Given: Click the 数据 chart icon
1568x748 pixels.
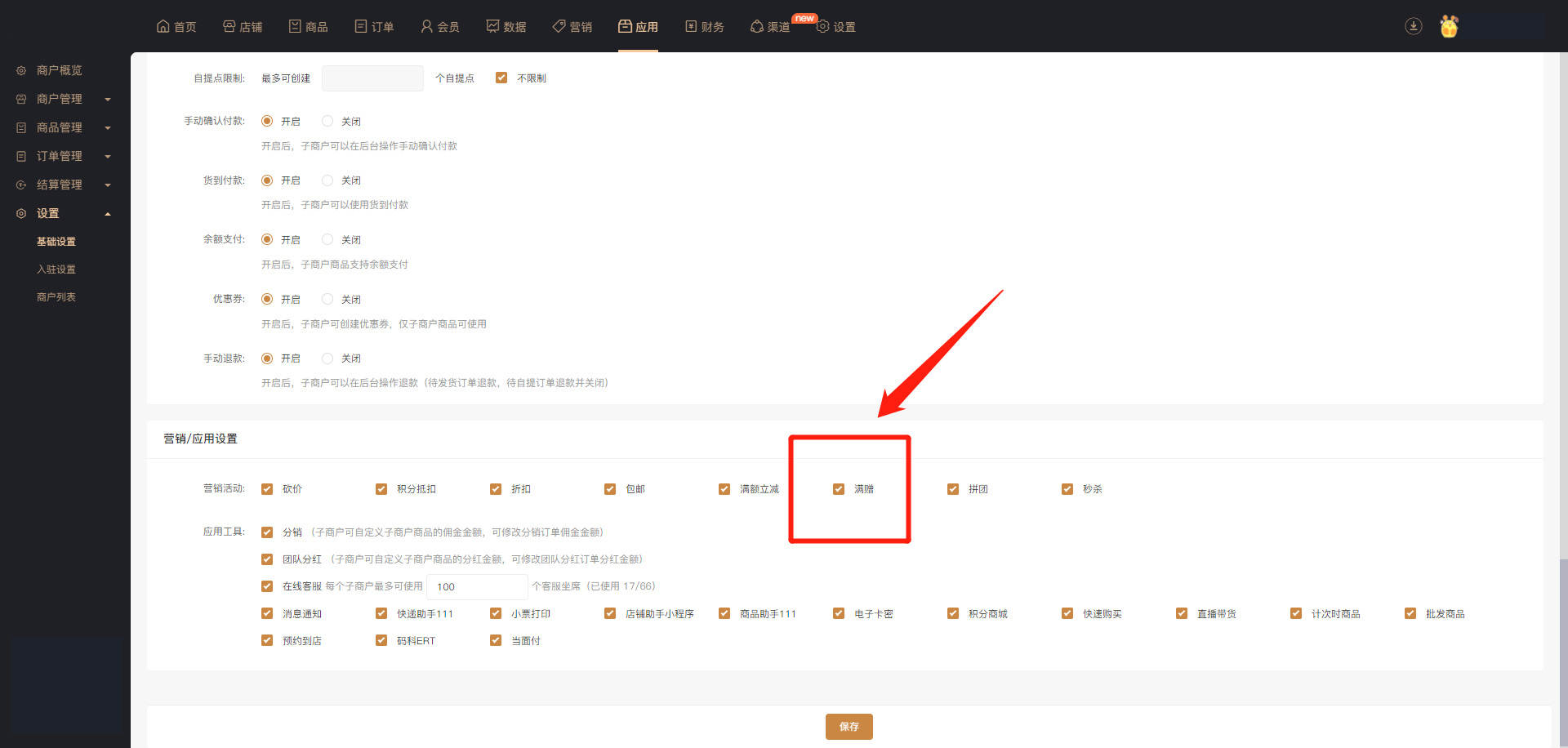Looking at the screenshot, I should [x=492, y=26].
